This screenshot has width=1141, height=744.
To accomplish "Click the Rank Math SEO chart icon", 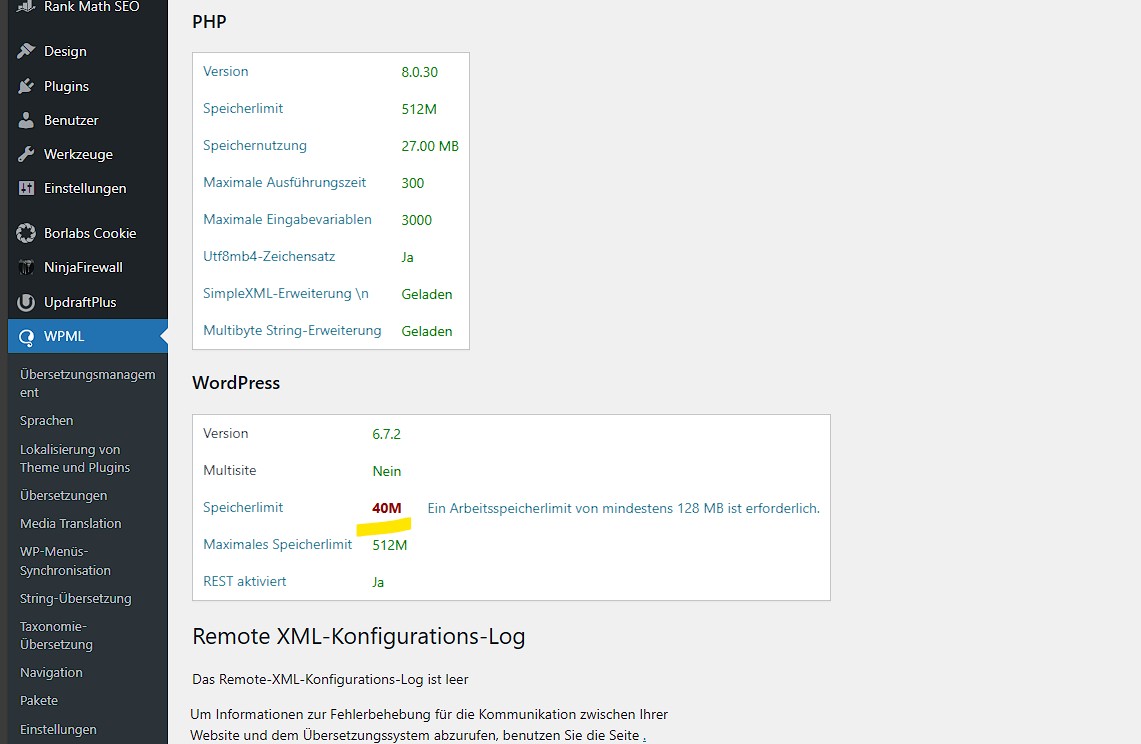I will click(26, 6).
